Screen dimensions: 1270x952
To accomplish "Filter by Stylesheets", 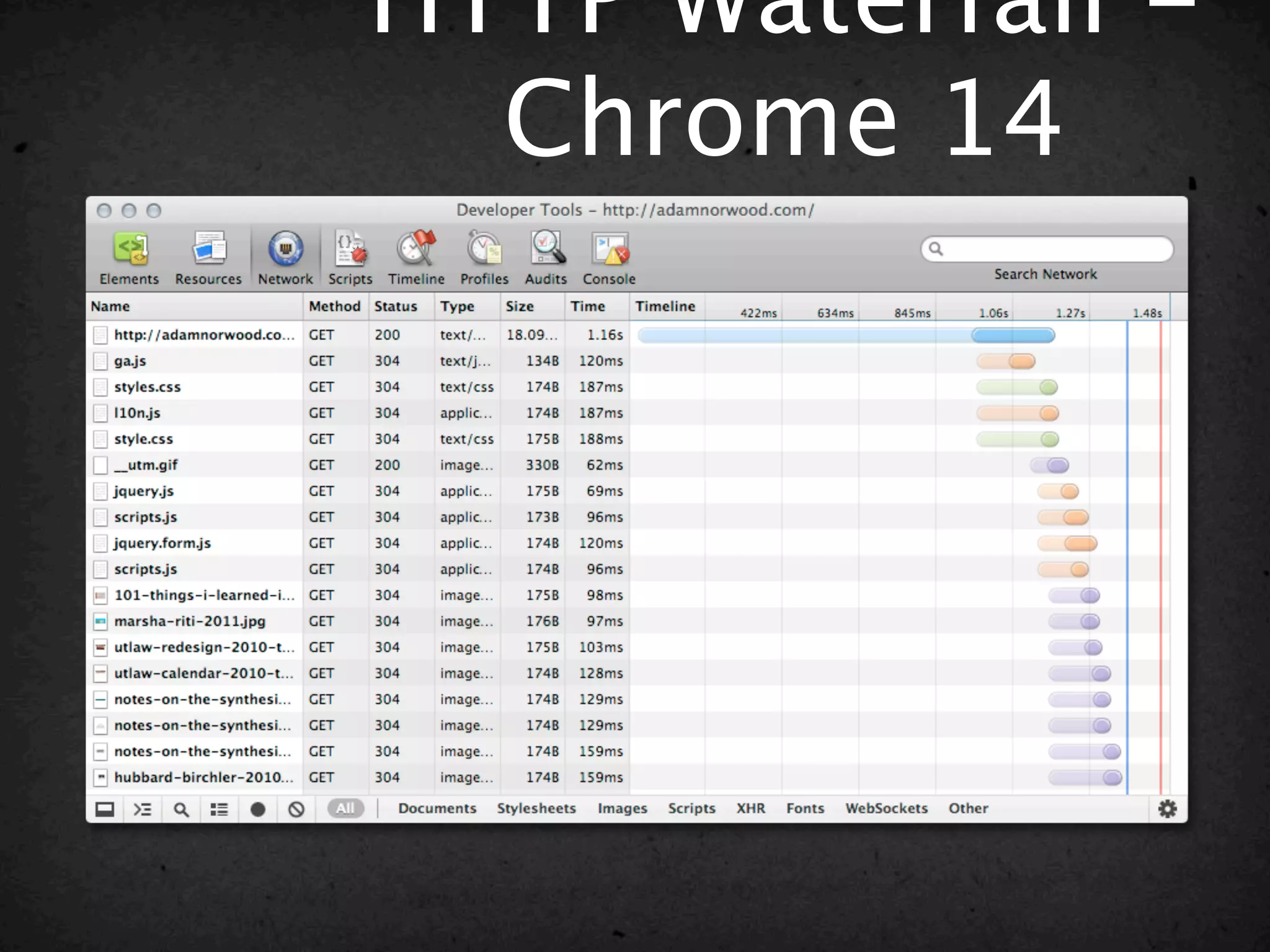I will pyautogui.click(x=536, y=808).
